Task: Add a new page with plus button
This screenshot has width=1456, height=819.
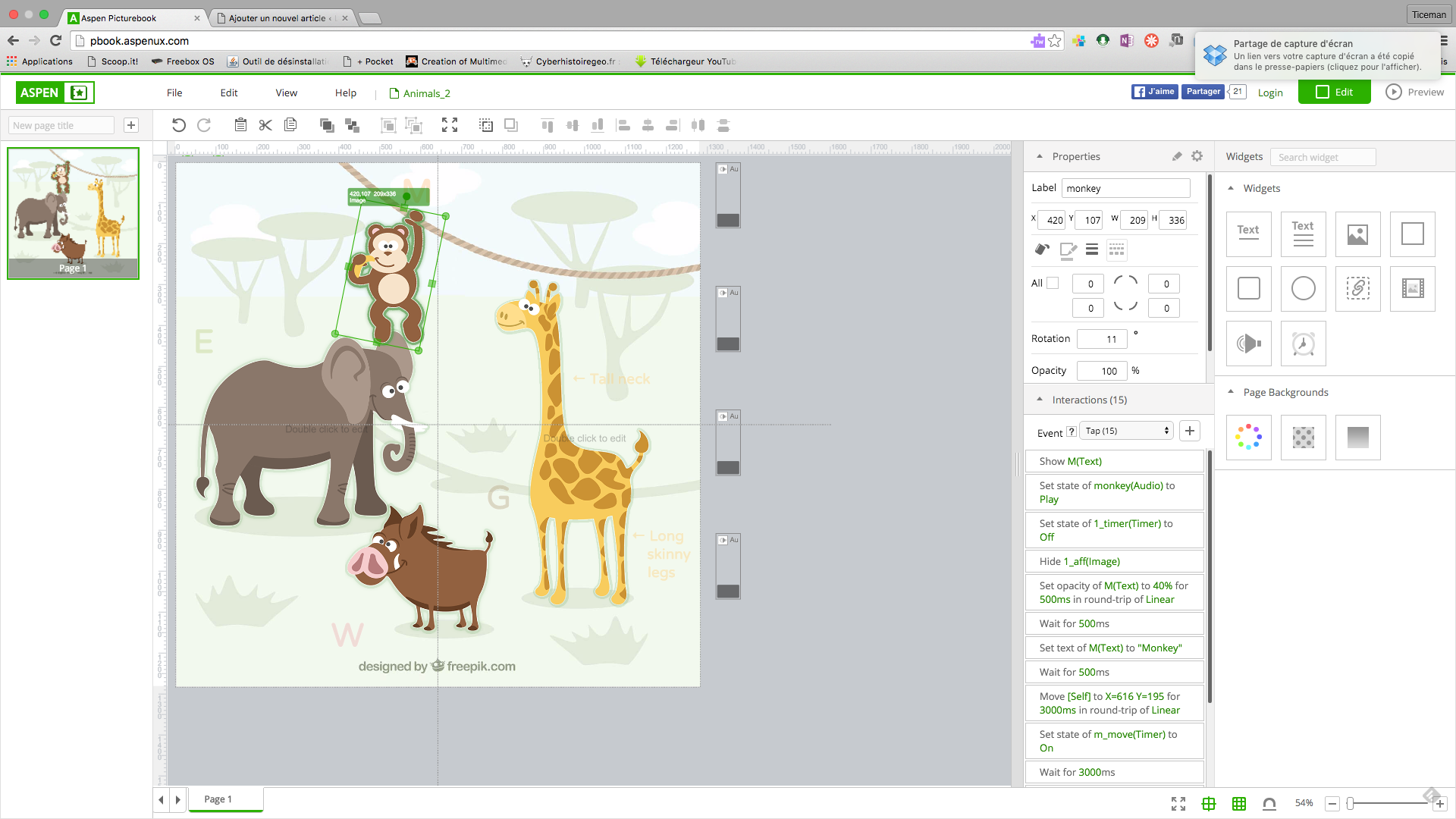Action: tap(131, 125)
